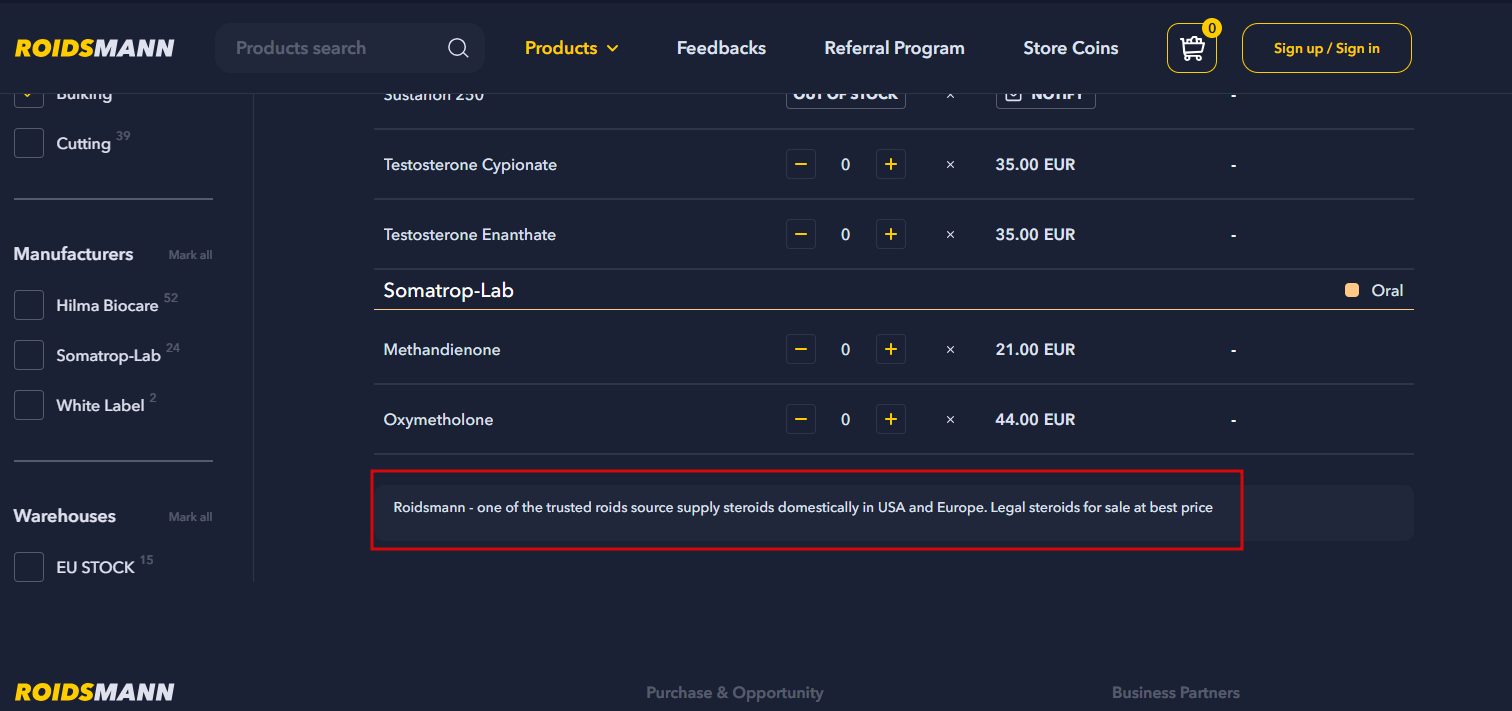Click the Roidsmann logo in the header
Image resolution: width=1512 pixels, height=711 pixels.
[x=95, y=48]
